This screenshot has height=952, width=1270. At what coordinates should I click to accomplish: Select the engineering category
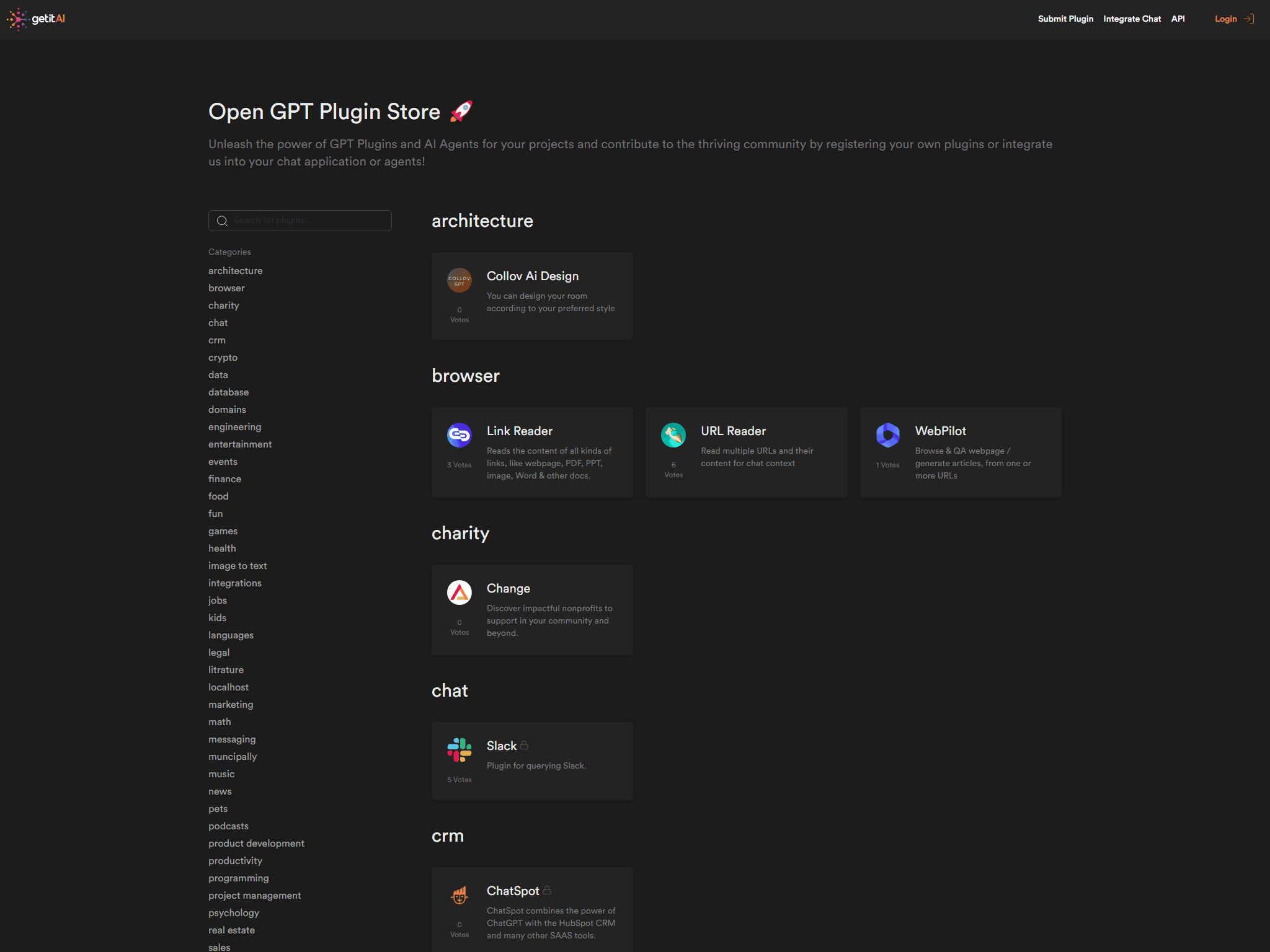click(x=235, y=427)
